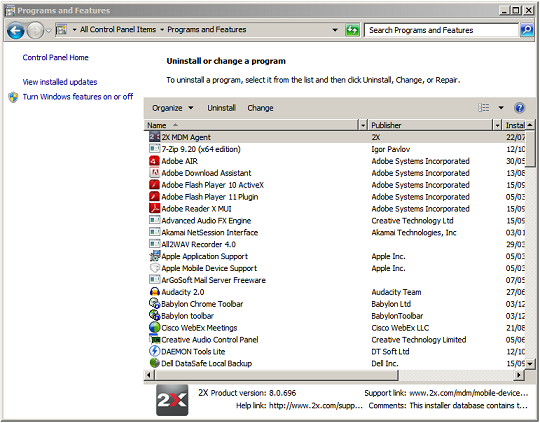Click the Dell Inc. publisher cell

tap(385, 363)
